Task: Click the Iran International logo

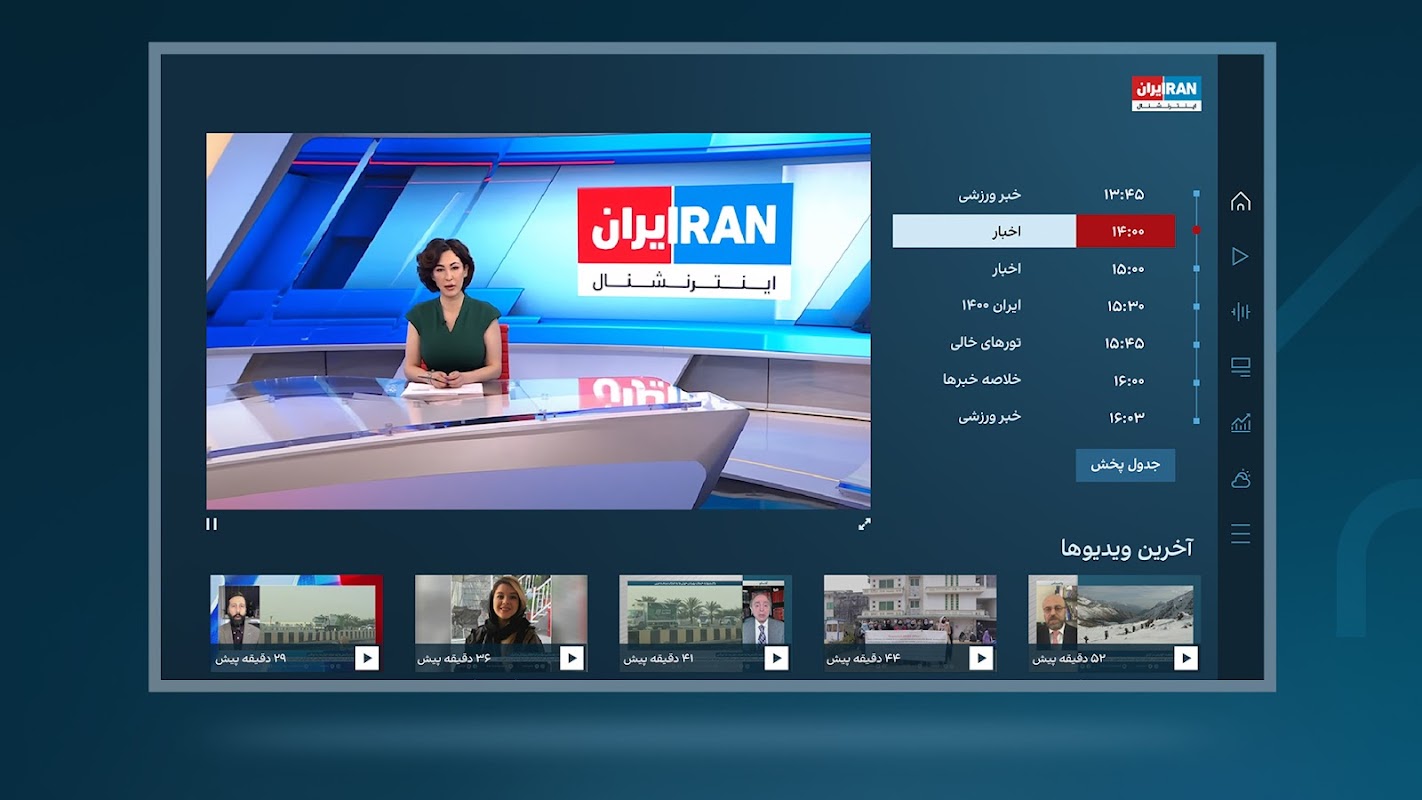Action: pyautogui.click(x=1166, y=93)
